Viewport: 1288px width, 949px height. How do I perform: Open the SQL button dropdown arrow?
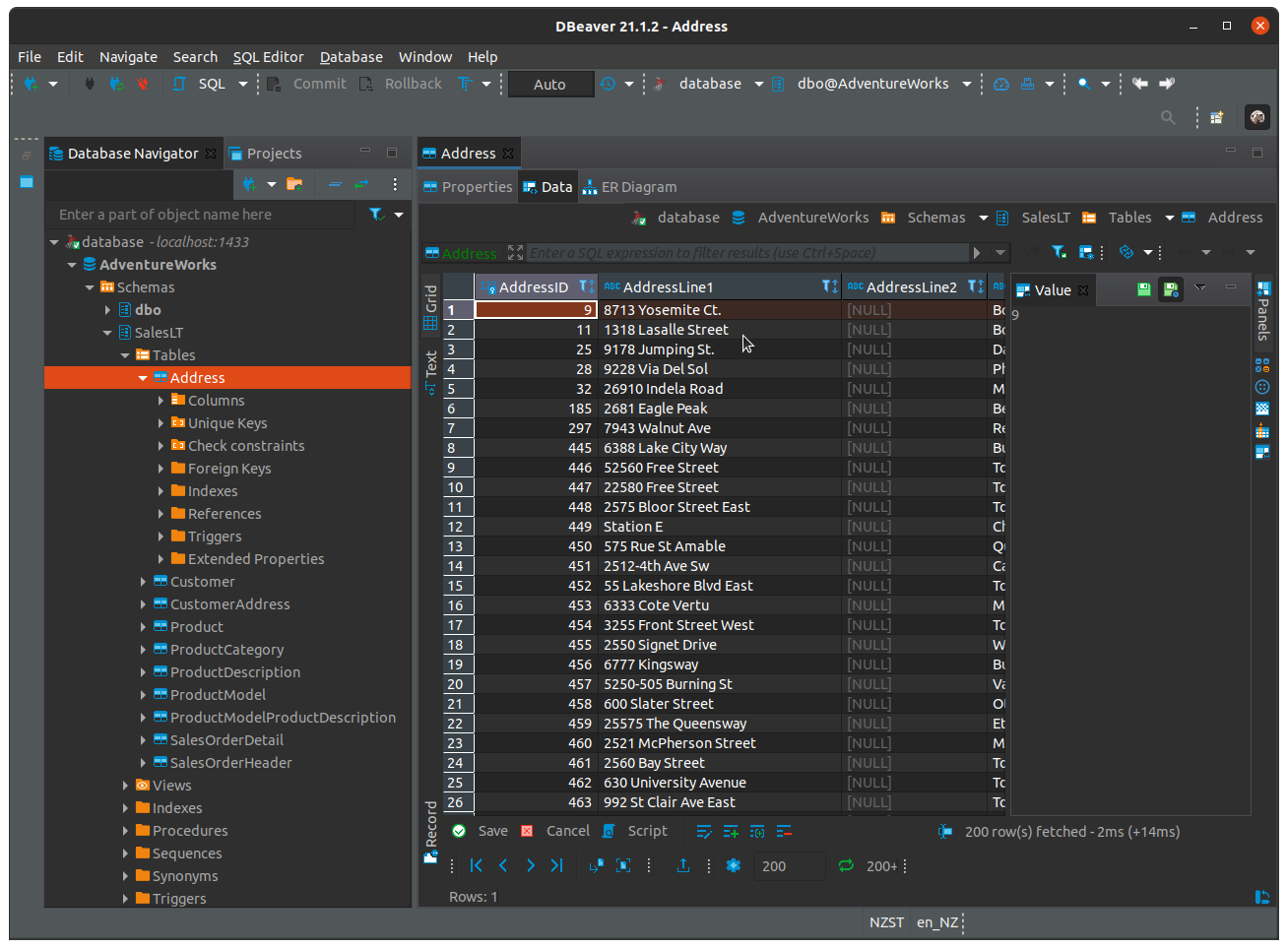click(243, 84)
